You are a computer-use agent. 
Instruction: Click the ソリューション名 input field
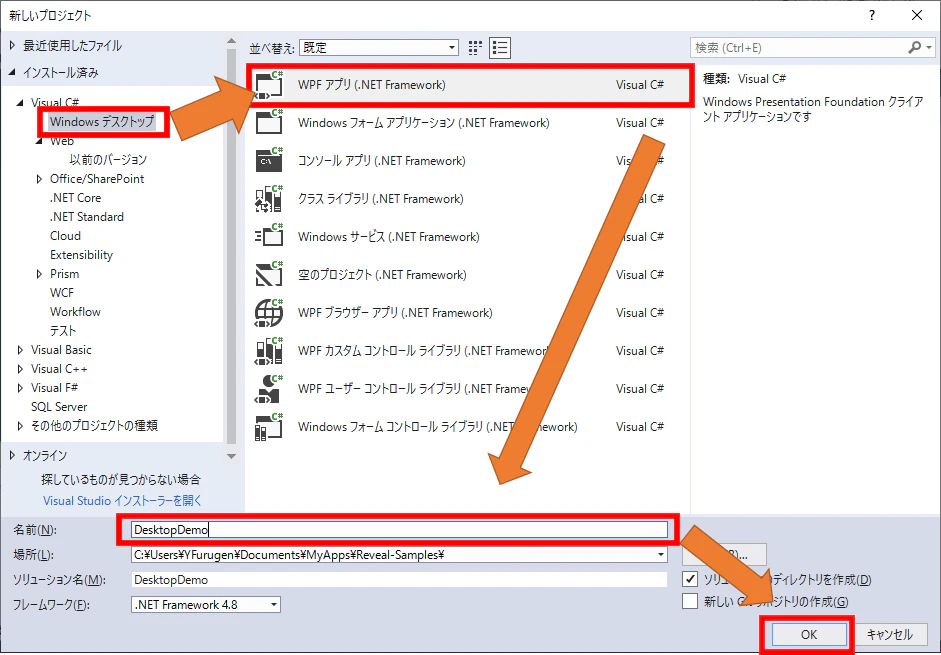[399, 579]
